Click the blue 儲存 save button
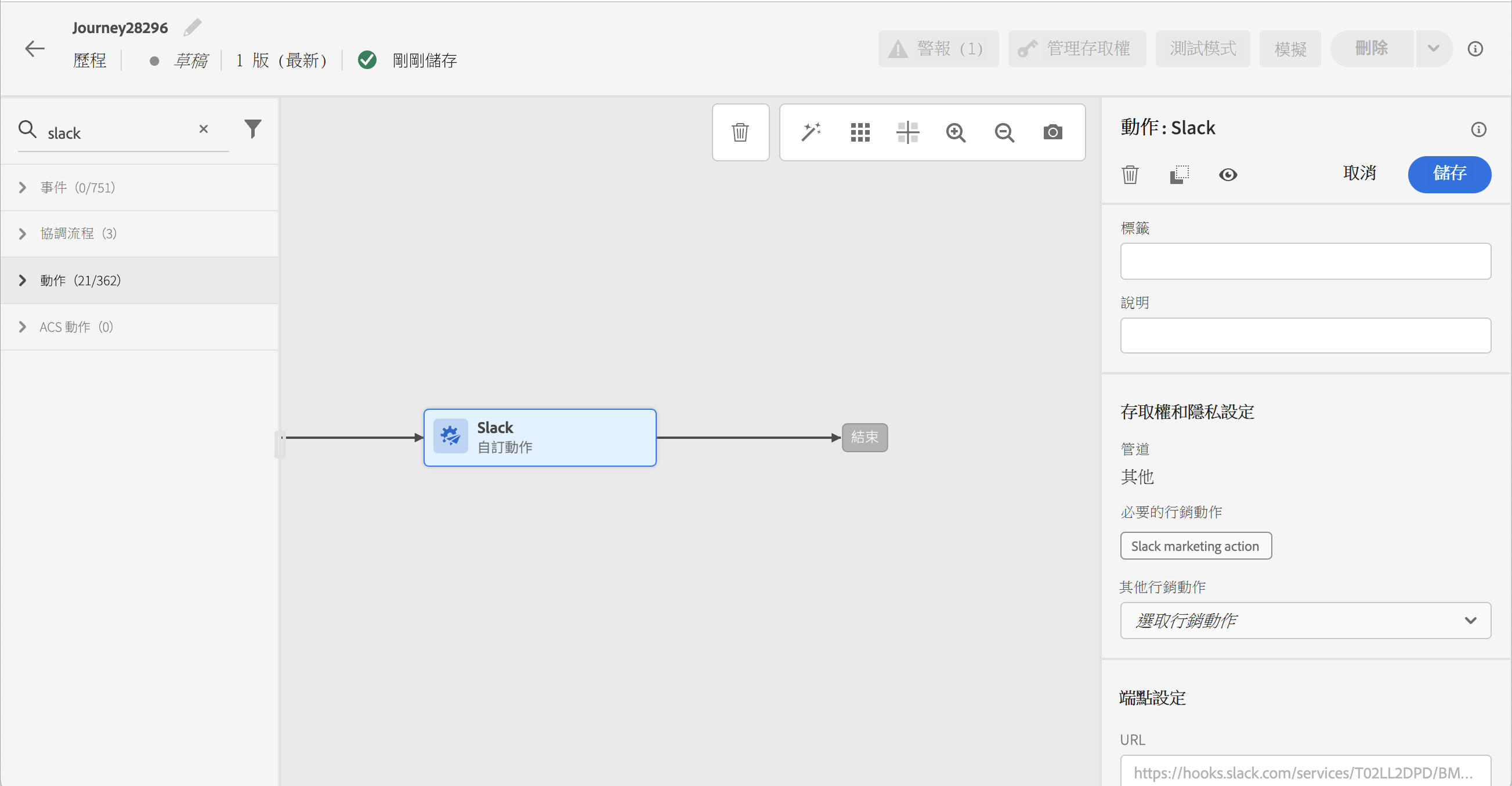This screenshot has width=1512, height=786. pyautogui.click(x=1449, y=174)
